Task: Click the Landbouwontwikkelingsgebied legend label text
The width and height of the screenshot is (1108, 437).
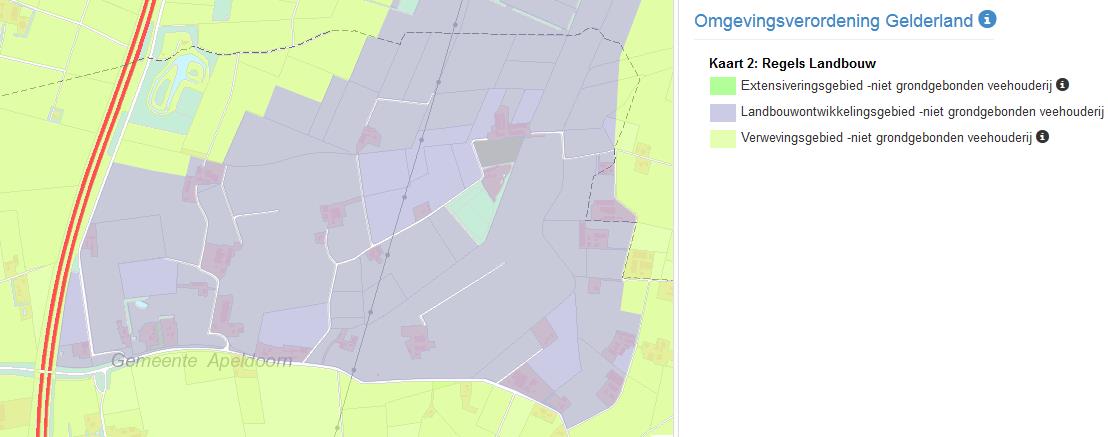Action: point(922,112)
